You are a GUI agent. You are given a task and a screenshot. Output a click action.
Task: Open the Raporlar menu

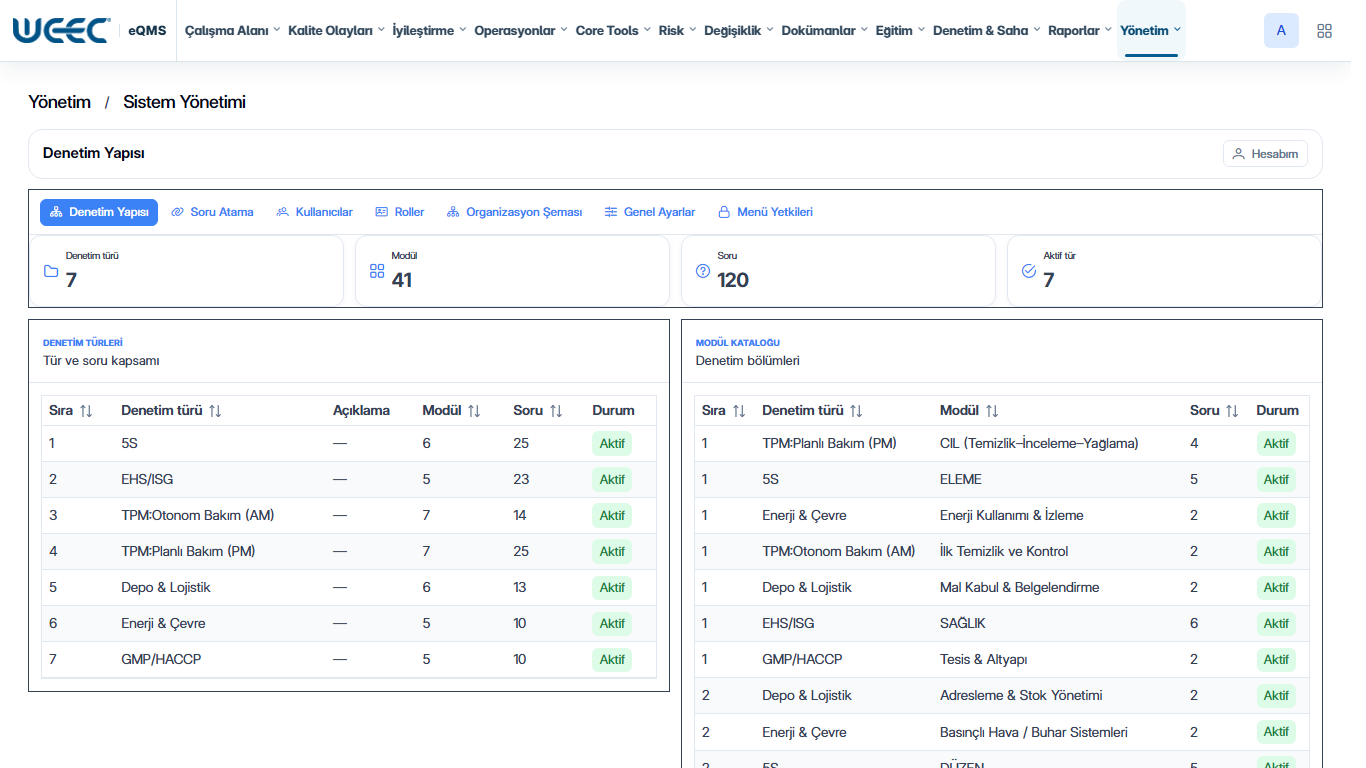[x=1080, y=31]
